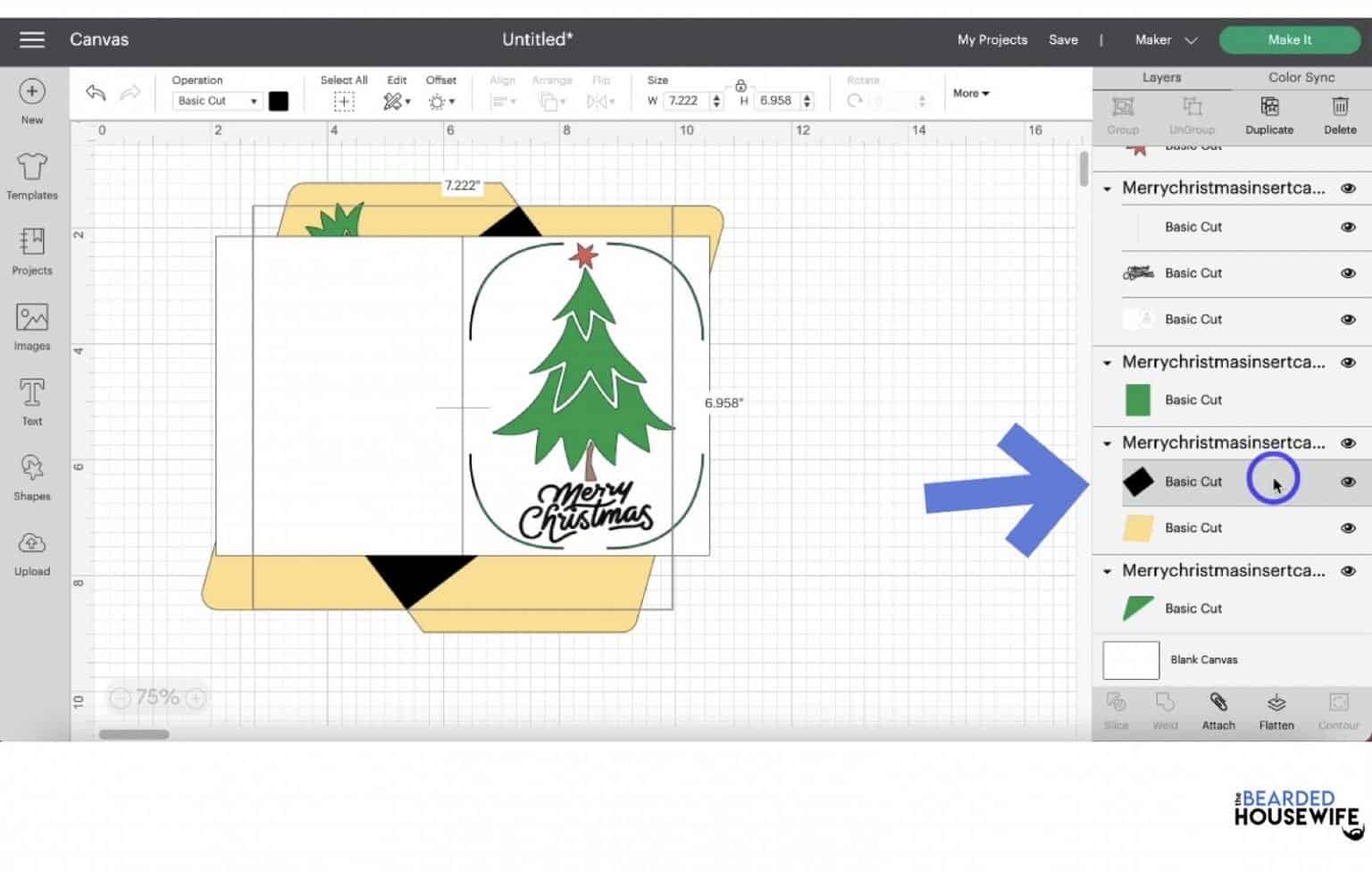This screenshot has height=872, width=1372.
Task: Open the More dropdown in the toolbar
Action: pos(969,93)
